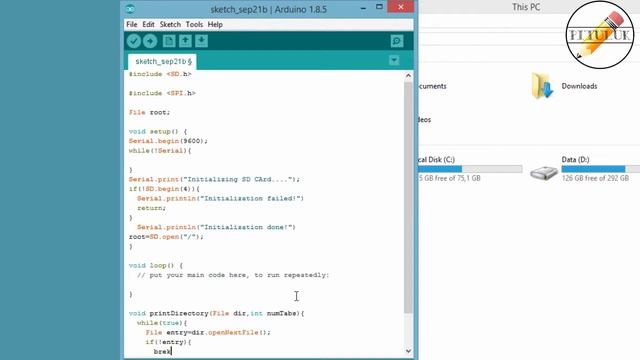Image resolution: width=640 pixels, height=360 pixels.
Task: Click the 'put your main code here' comment
Action: click(x=233, y=275)
